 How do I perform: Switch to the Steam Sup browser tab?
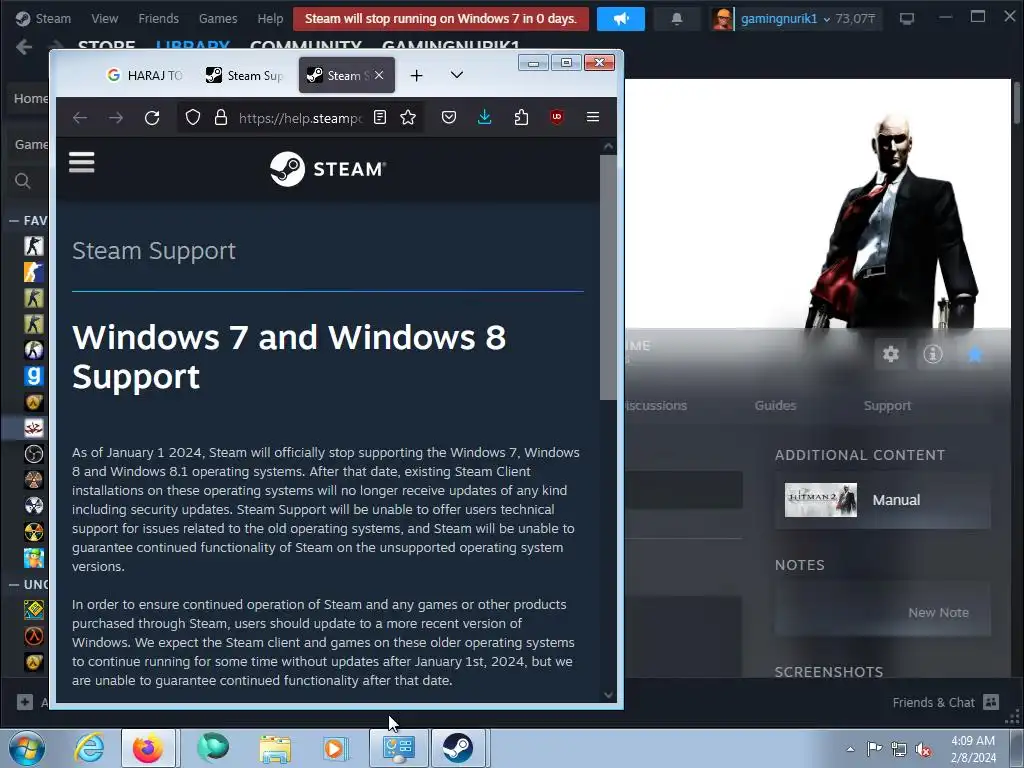[245, 75]
